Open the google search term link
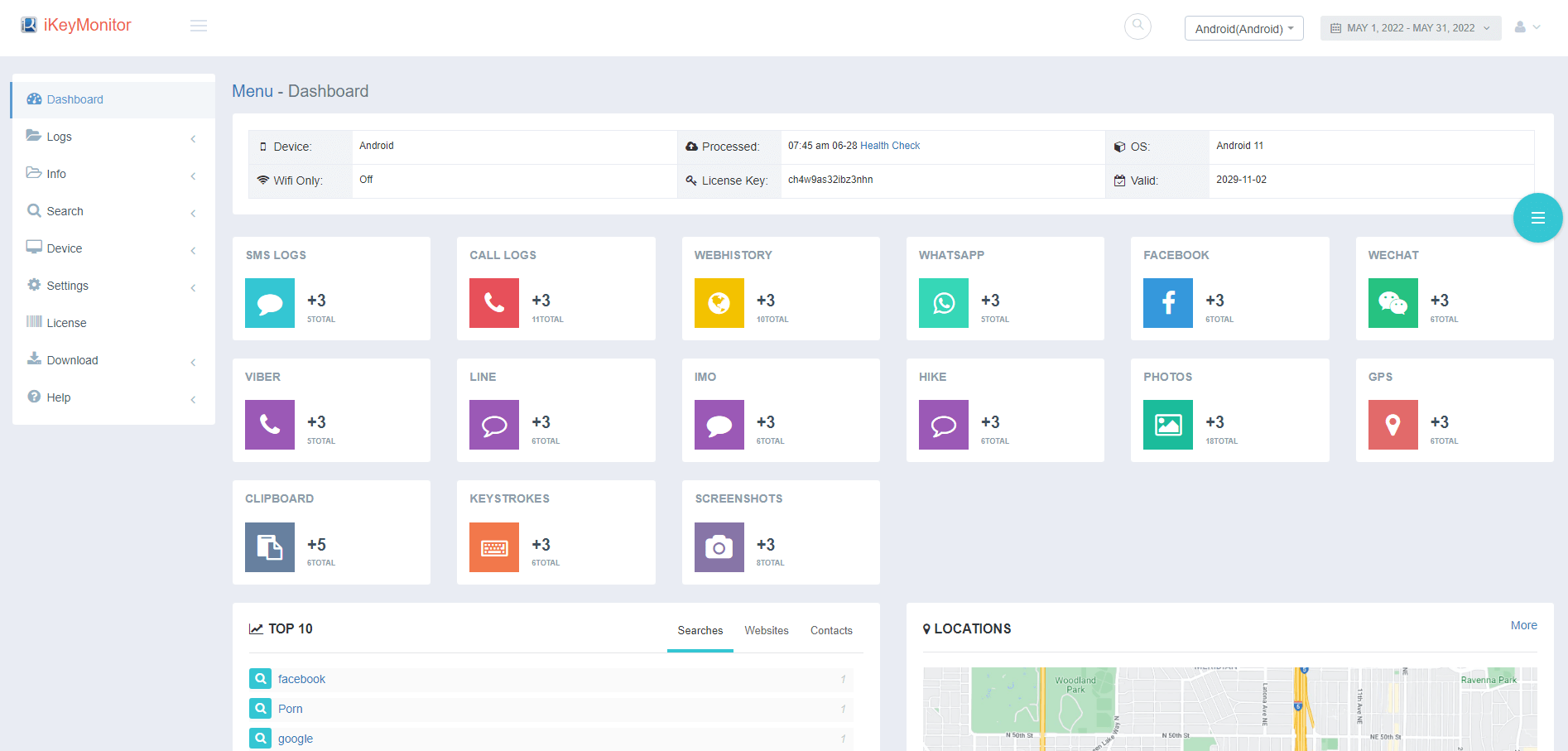 [x=296, y=739]
